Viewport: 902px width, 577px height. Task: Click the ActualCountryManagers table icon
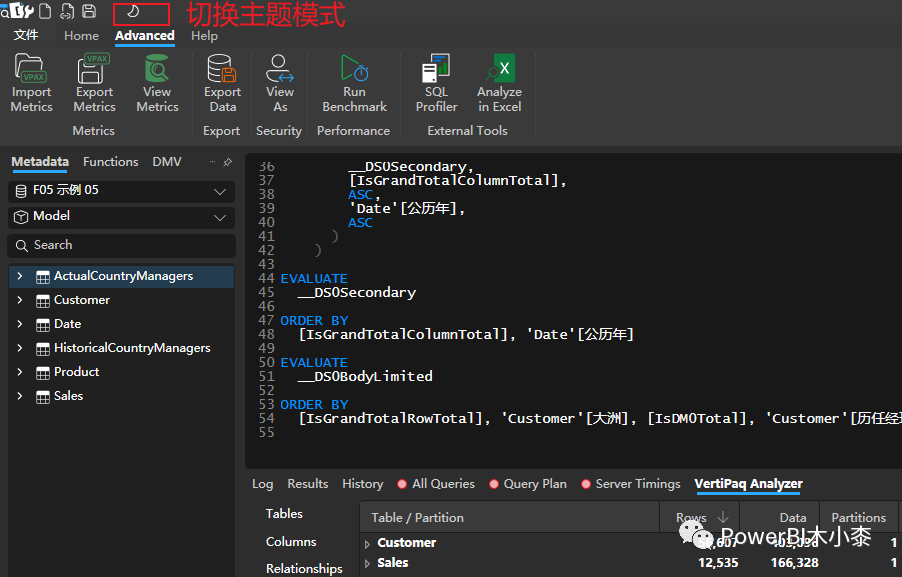click(x=43, y=277)
